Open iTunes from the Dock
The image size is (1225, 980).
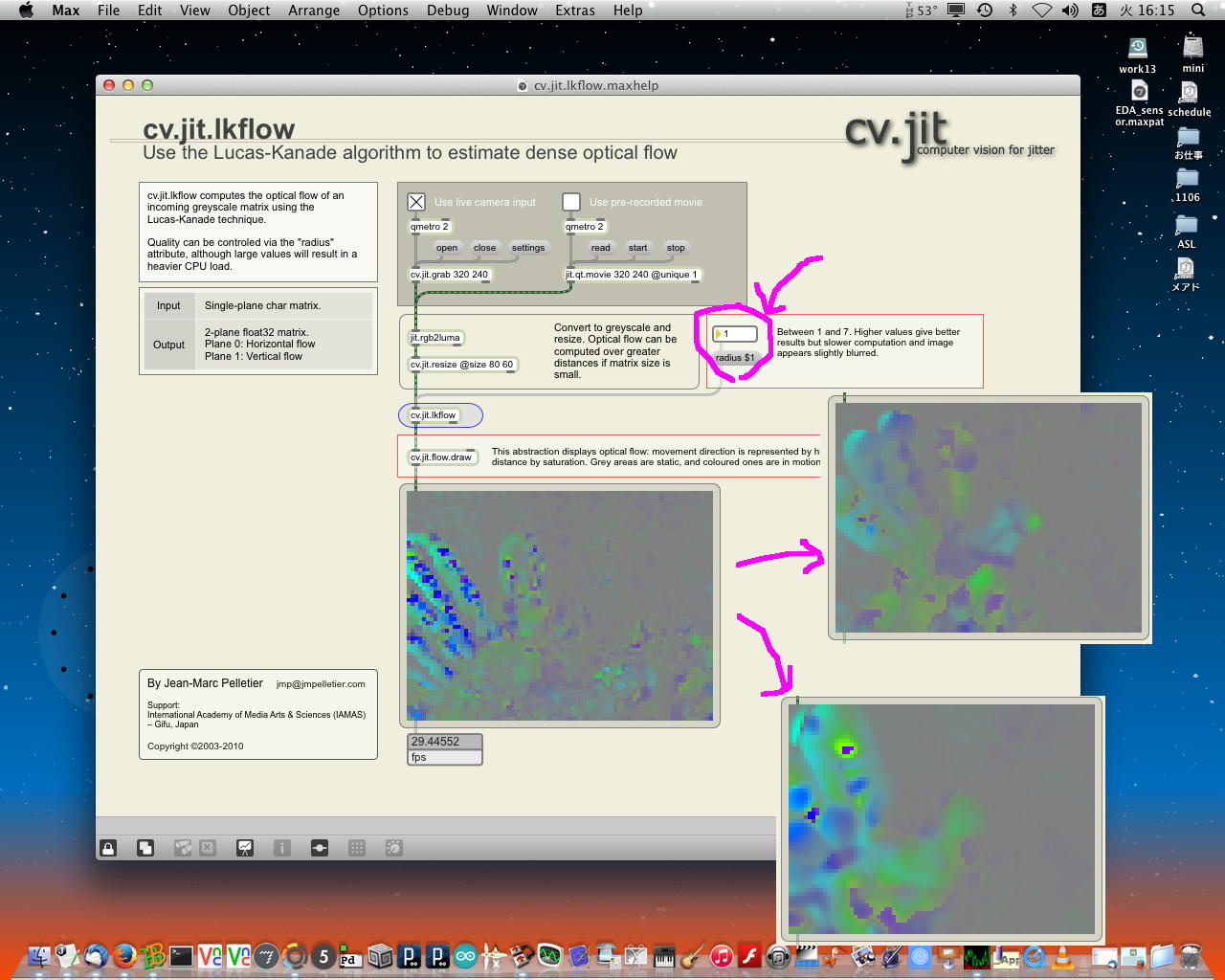pyautogui.click(x=722, y=955)
